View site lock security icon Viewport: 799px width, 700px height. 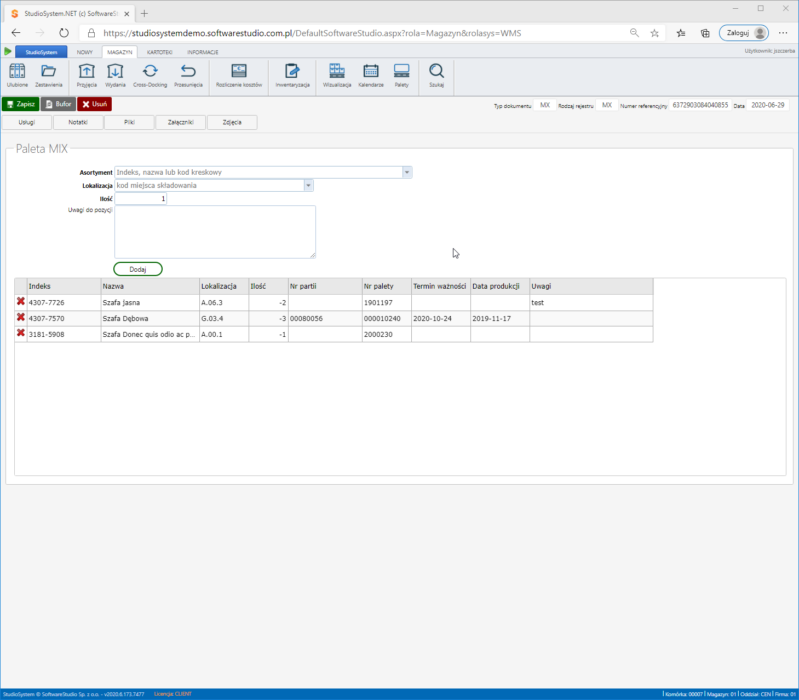click(91, 33)
